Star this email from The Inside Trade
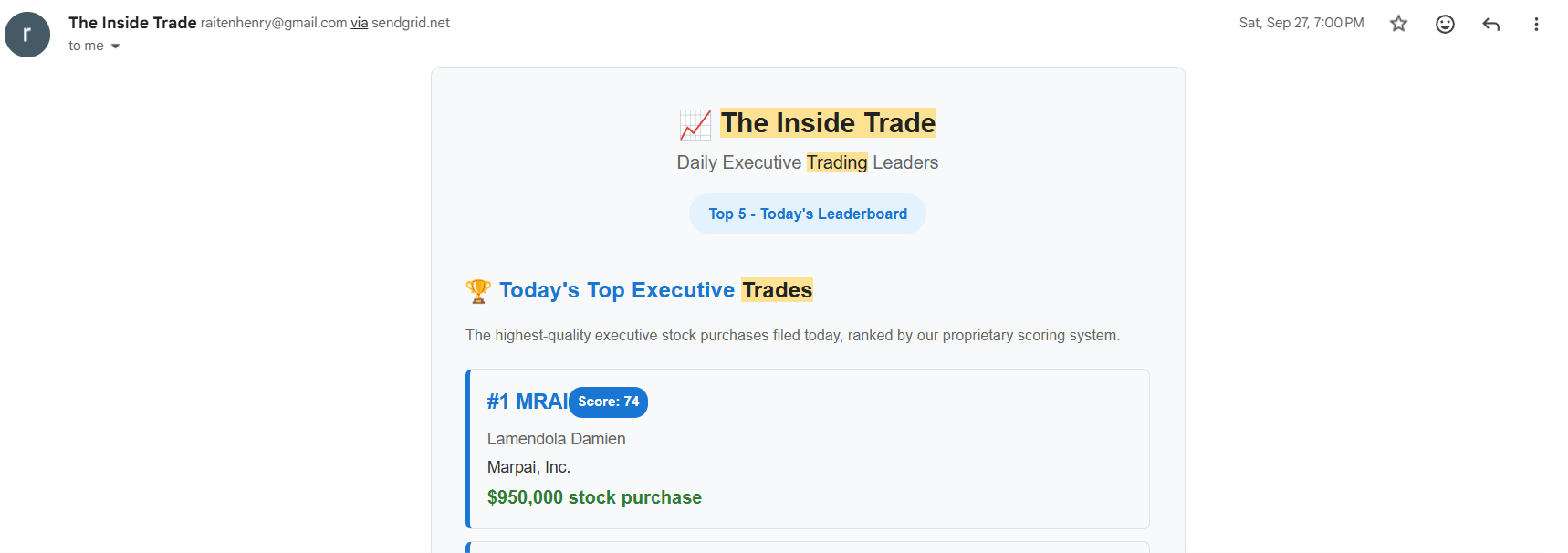This screenshot has height=553, width=1568. coord(1398,24)
